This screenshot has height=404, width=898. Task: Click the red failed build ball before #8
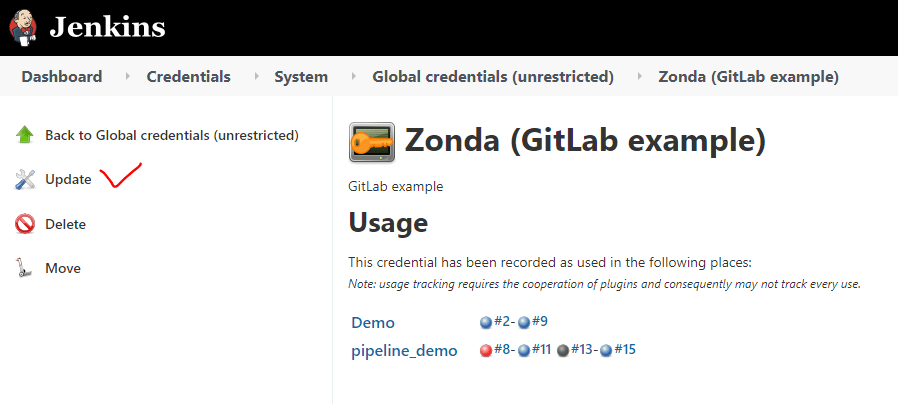486,351
